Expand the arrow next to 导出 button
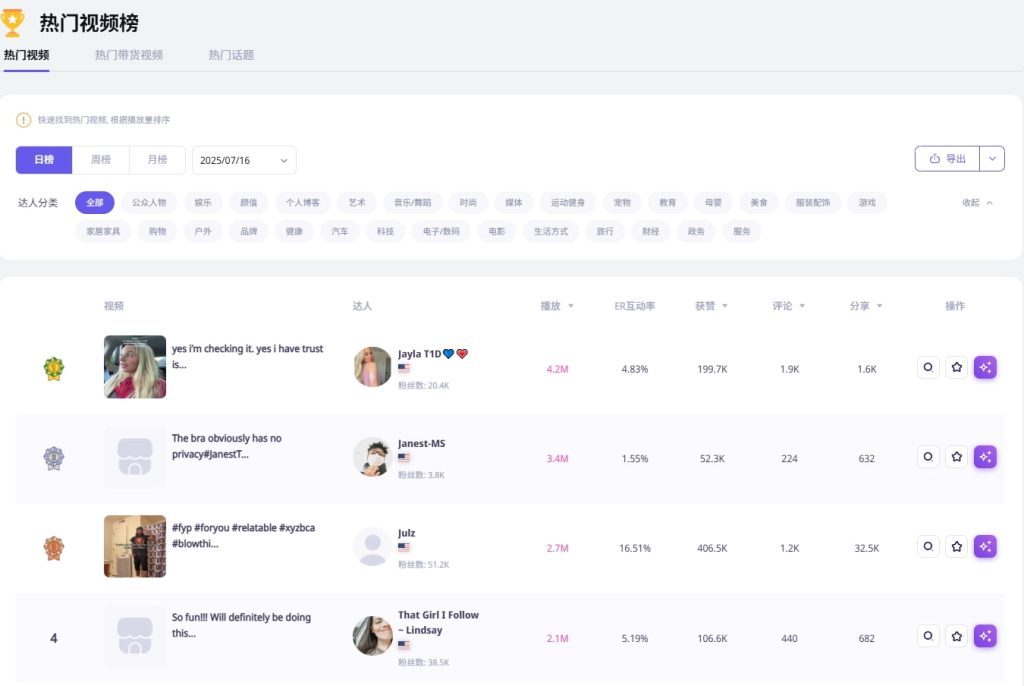This screenshot has width=1024, height=686. click(992, 159)
